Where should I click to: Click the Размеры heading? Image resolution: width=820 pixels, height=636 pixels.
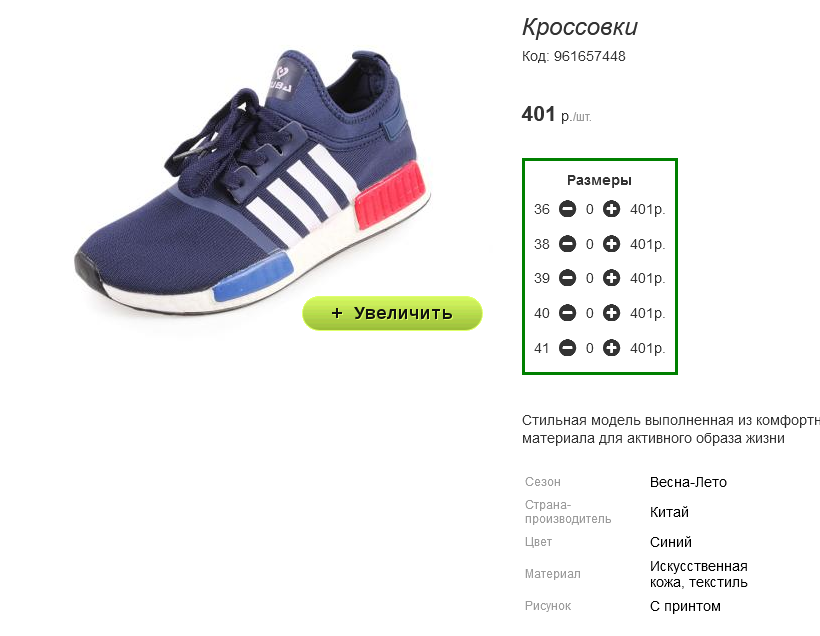(599, 180)
